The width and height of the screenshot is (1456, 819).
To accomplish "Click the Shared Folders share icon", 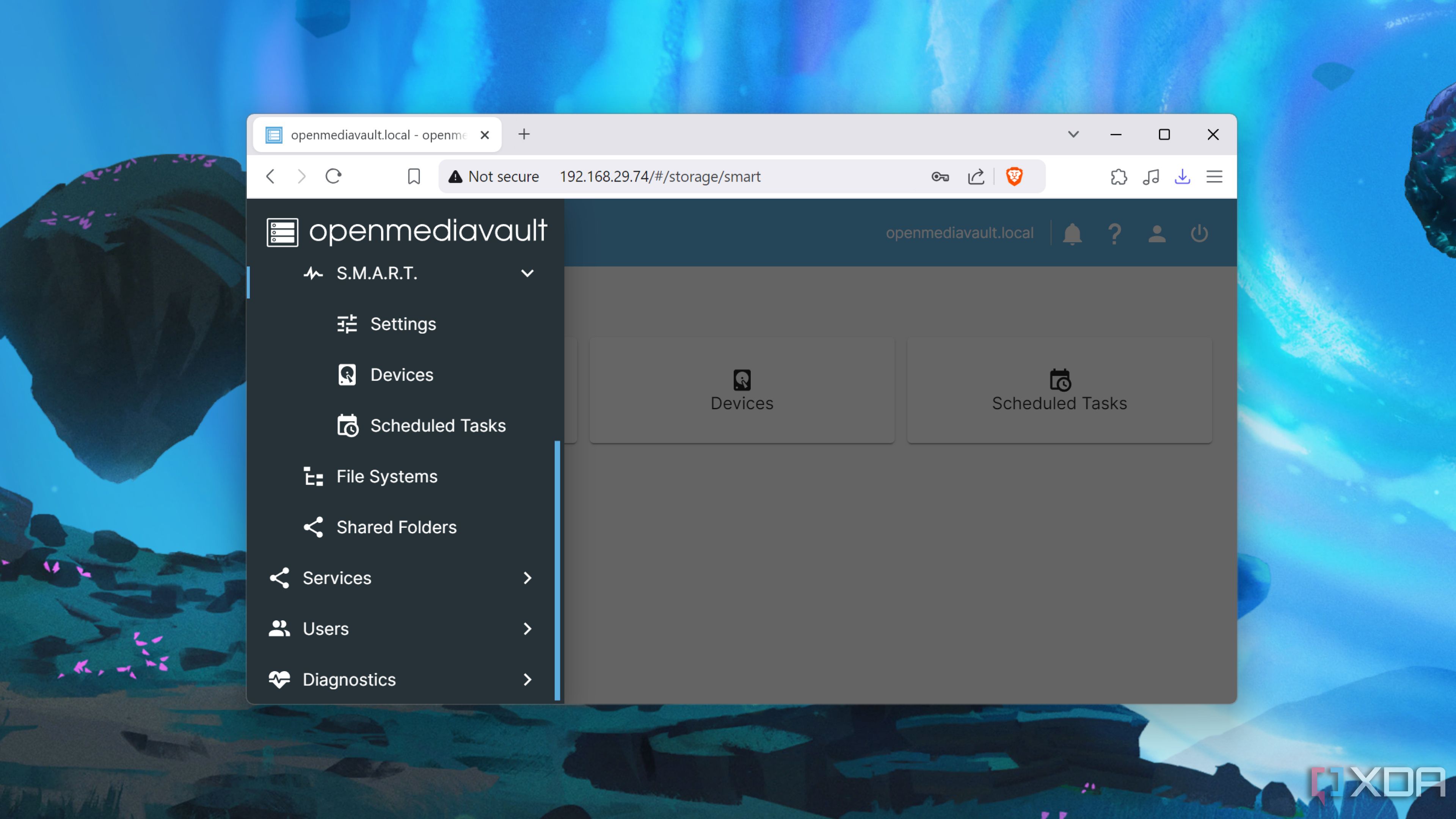I will [313, 527].
